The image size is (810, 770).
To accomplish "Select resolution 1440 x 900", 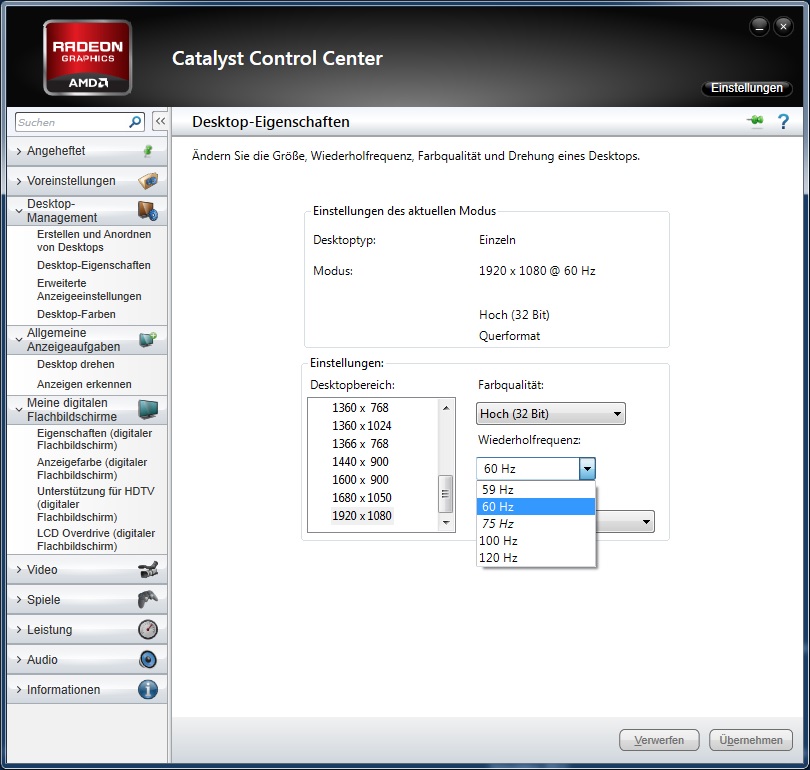I will 361,462.
